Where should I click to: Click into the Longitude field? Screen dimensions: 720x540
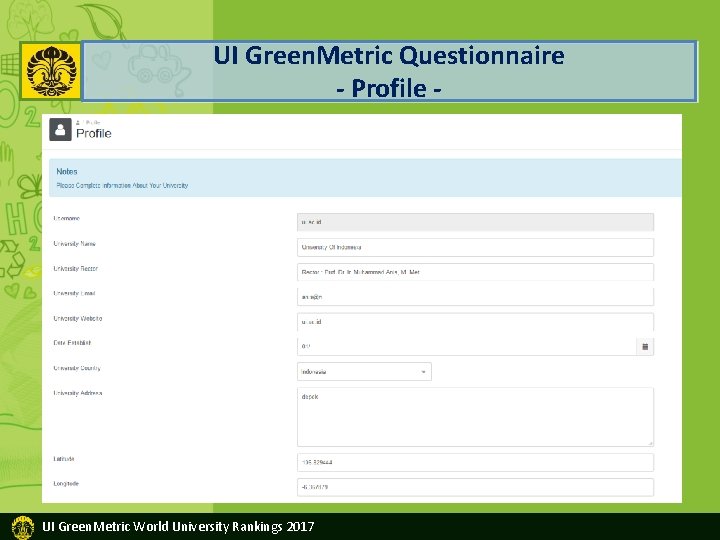[x=475, y=487]
